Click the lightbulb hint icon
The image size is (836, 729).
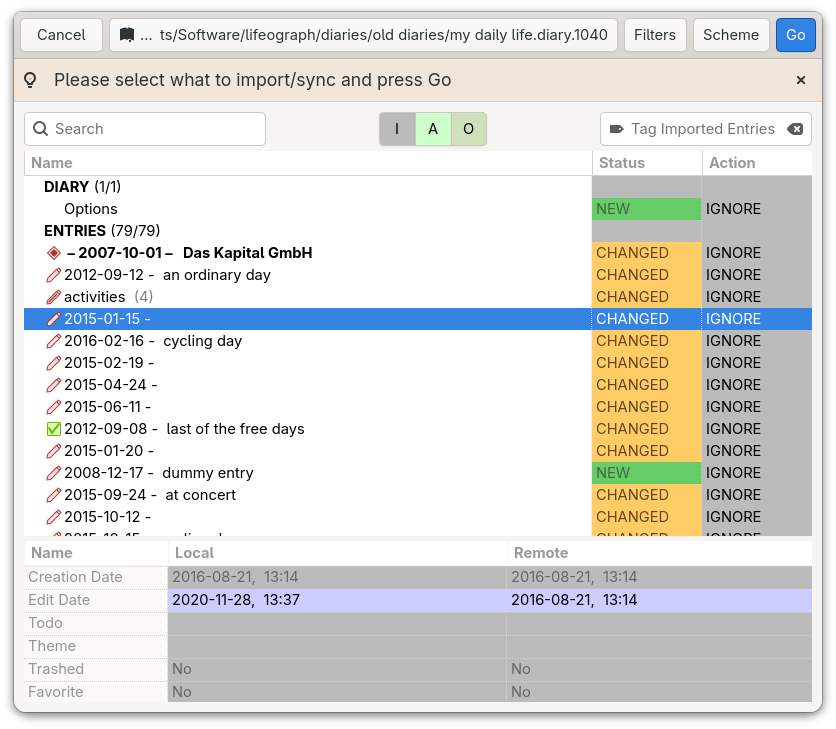[x=30, y=80]
